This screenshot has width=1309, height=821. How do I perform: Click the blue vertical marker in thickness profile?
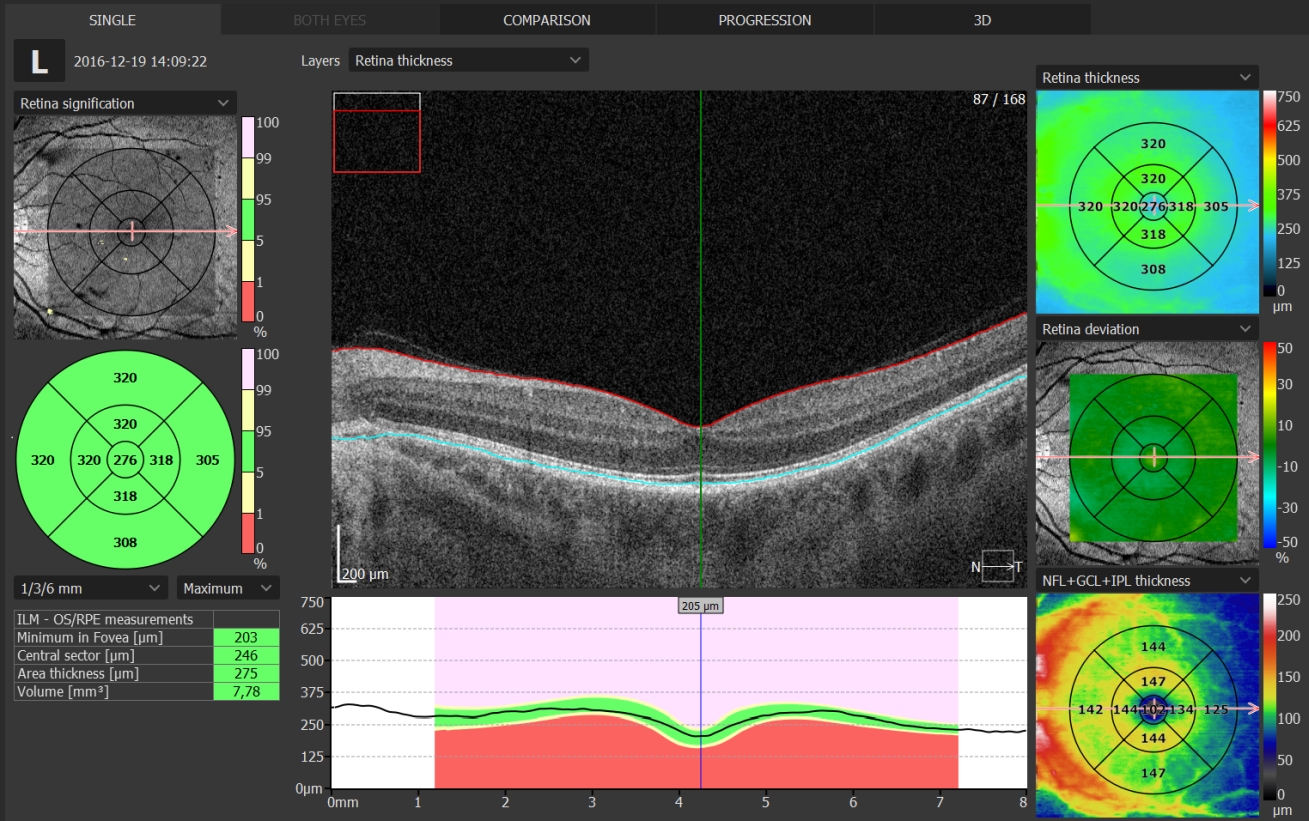(700, 700)
